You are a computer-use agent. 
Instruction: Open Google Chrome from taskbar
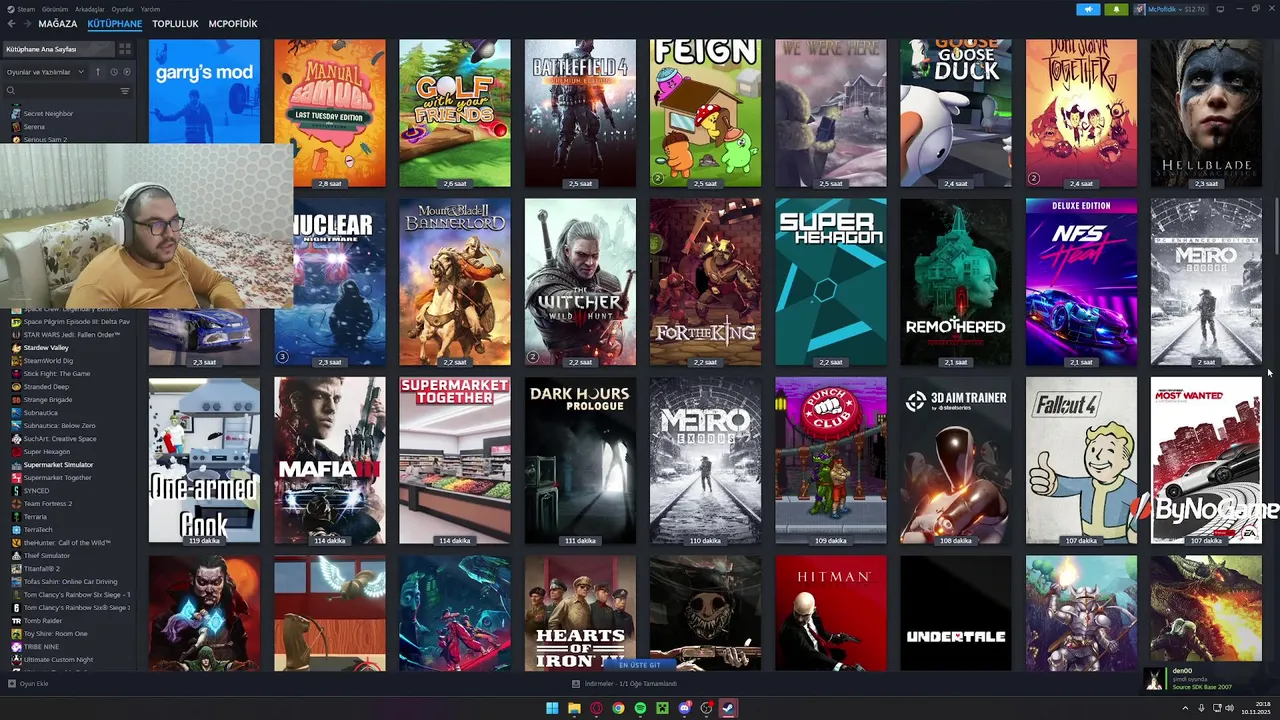click(618, 708)
